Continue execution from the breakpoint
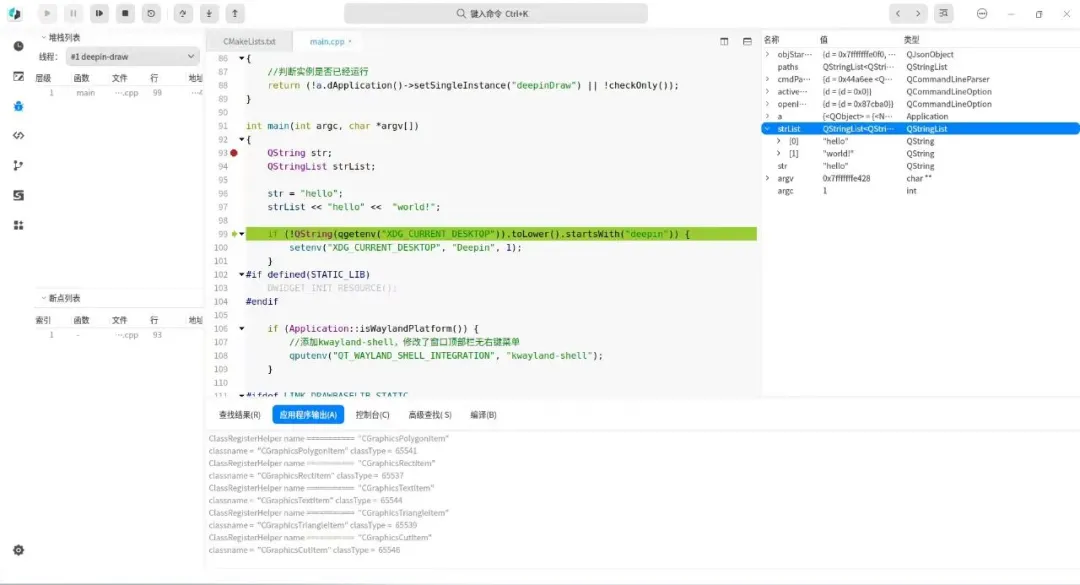 [x=99, y=13]
